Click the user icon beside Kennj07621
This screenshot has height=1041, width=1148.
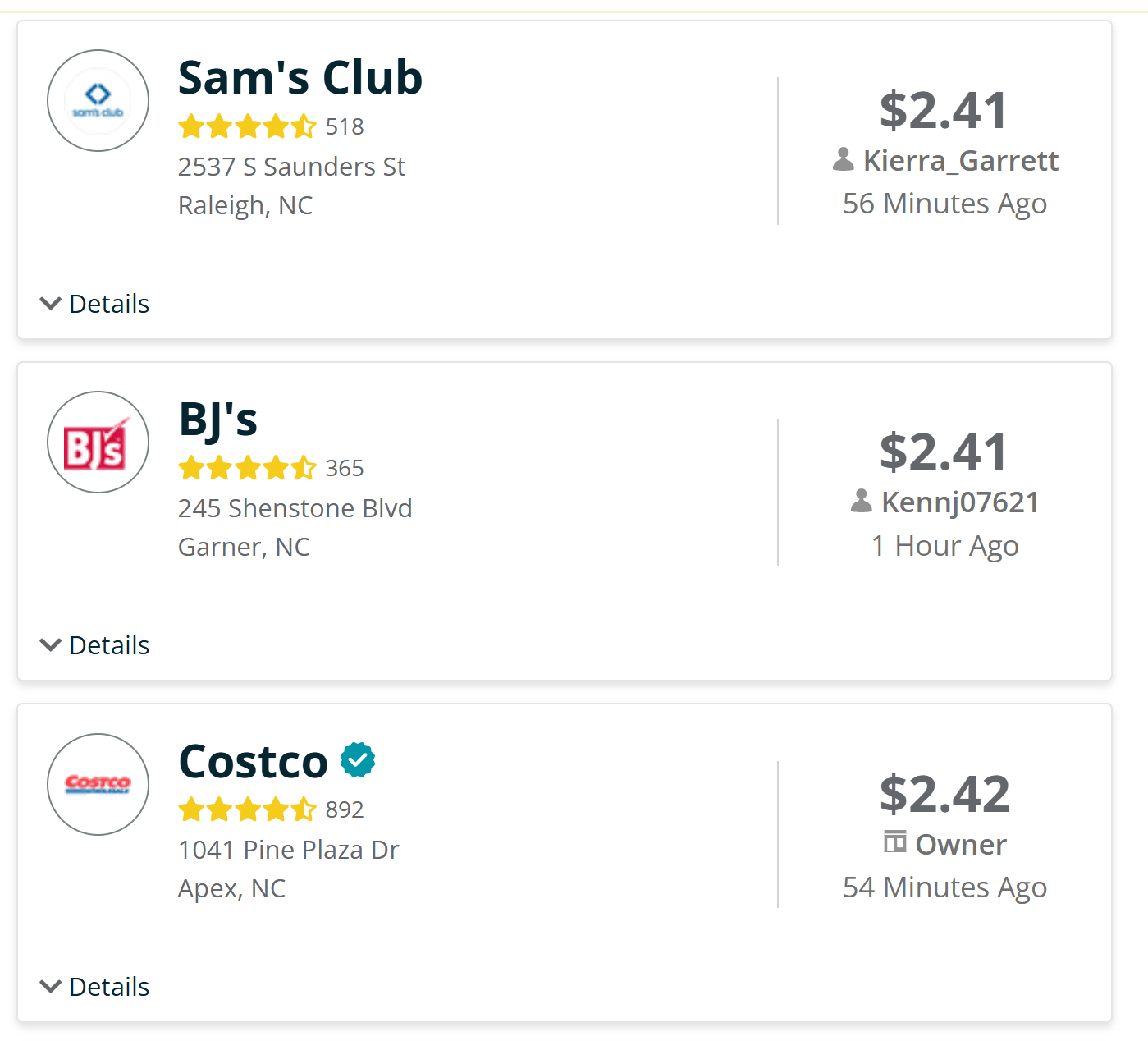click(862, 501)
